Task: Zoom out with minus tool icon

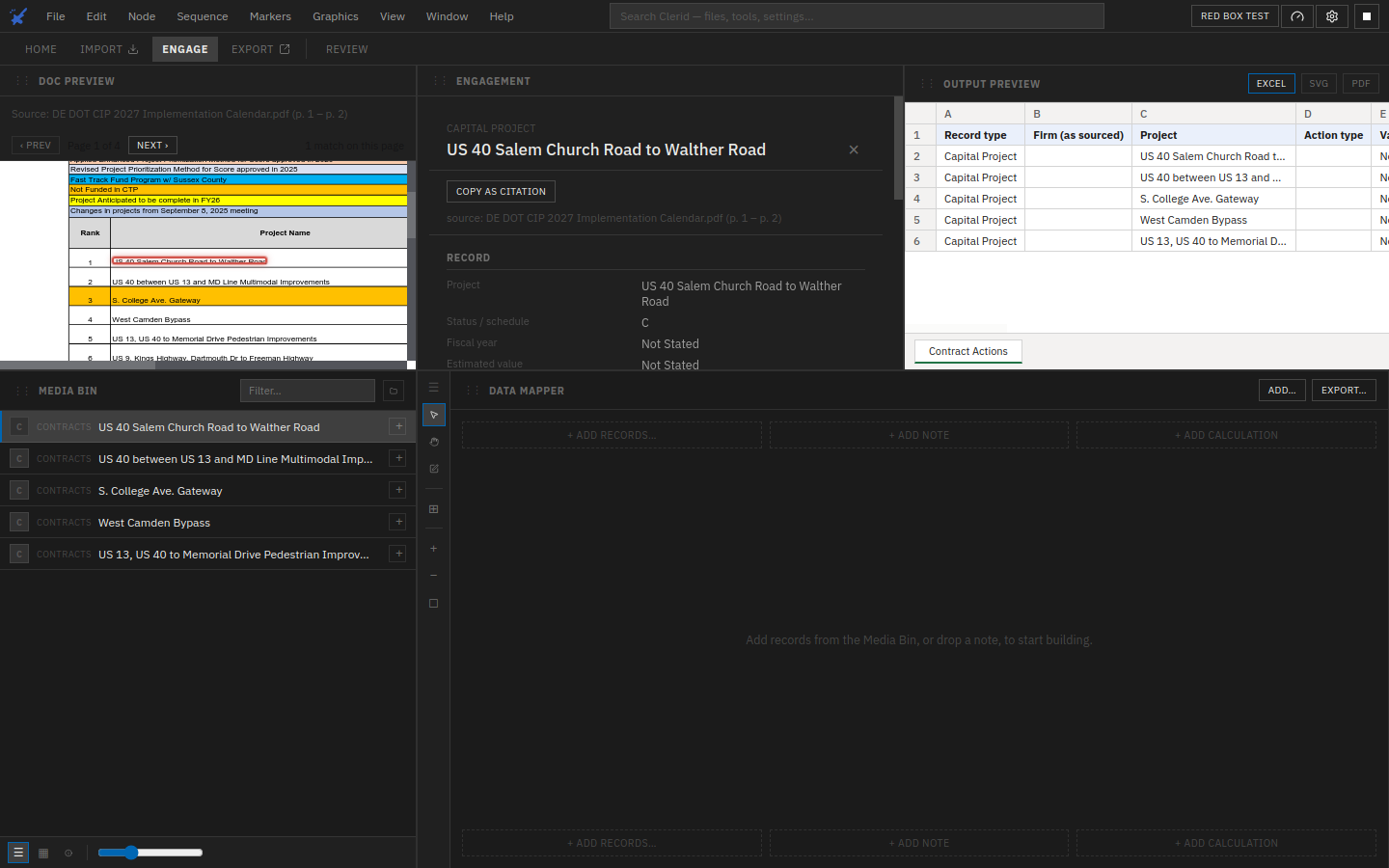Action: point(434,576)
